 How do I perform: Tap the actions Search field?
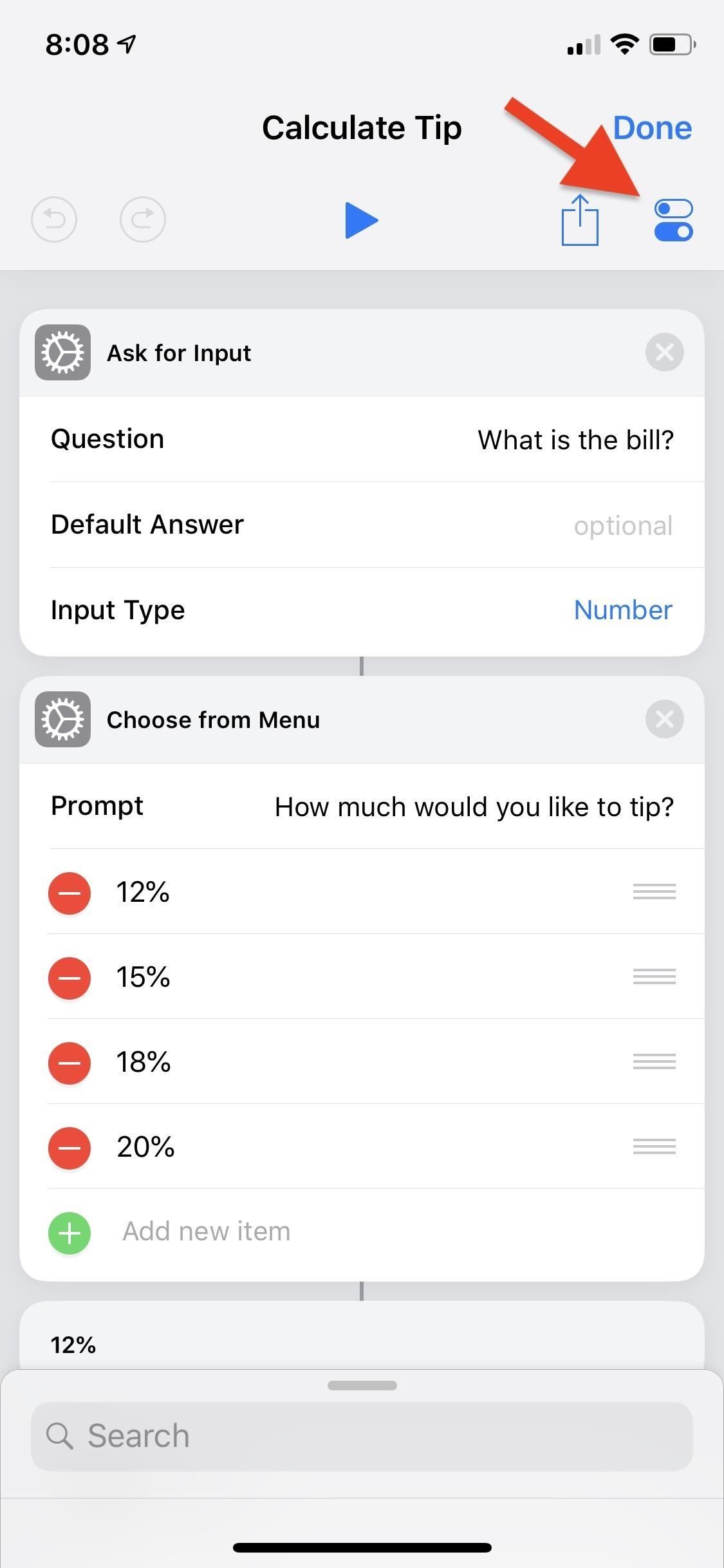[x=362, y=1437]
